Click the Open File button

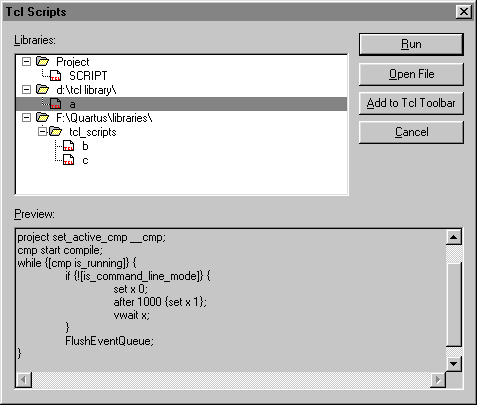click(x=411, y=74)
